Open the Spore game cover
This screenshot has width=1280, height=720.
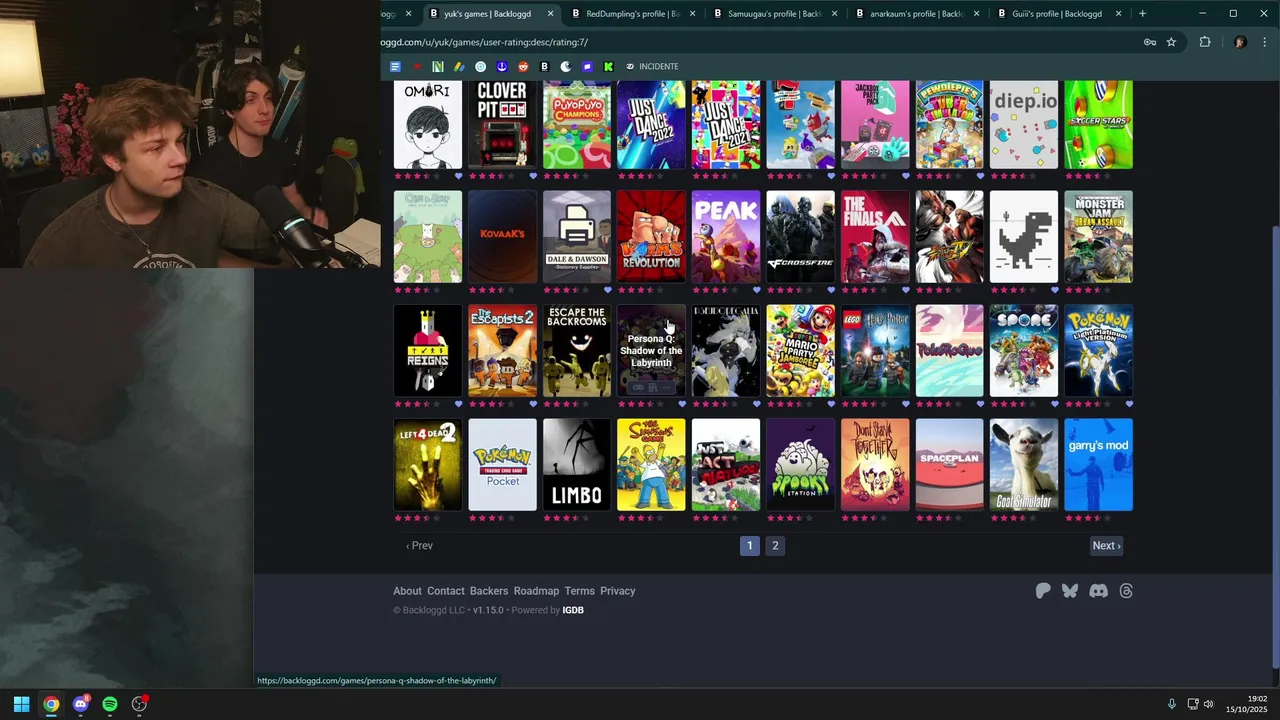tap(1024, 351)
